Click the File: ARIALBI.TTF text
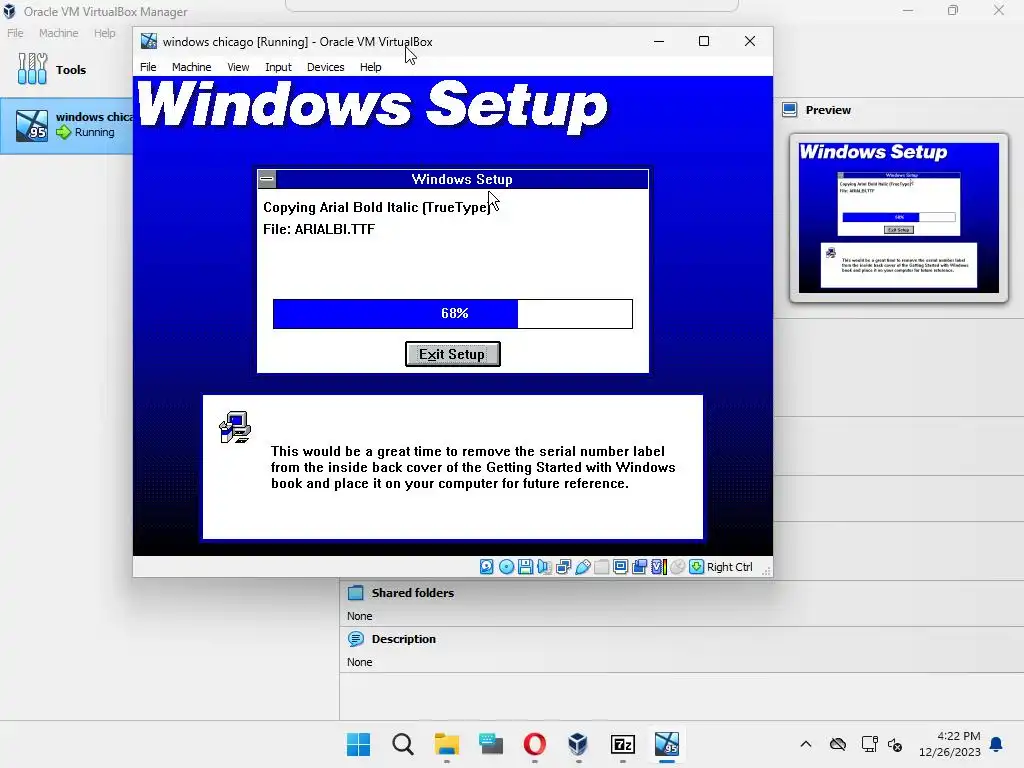 coord(319,229)
